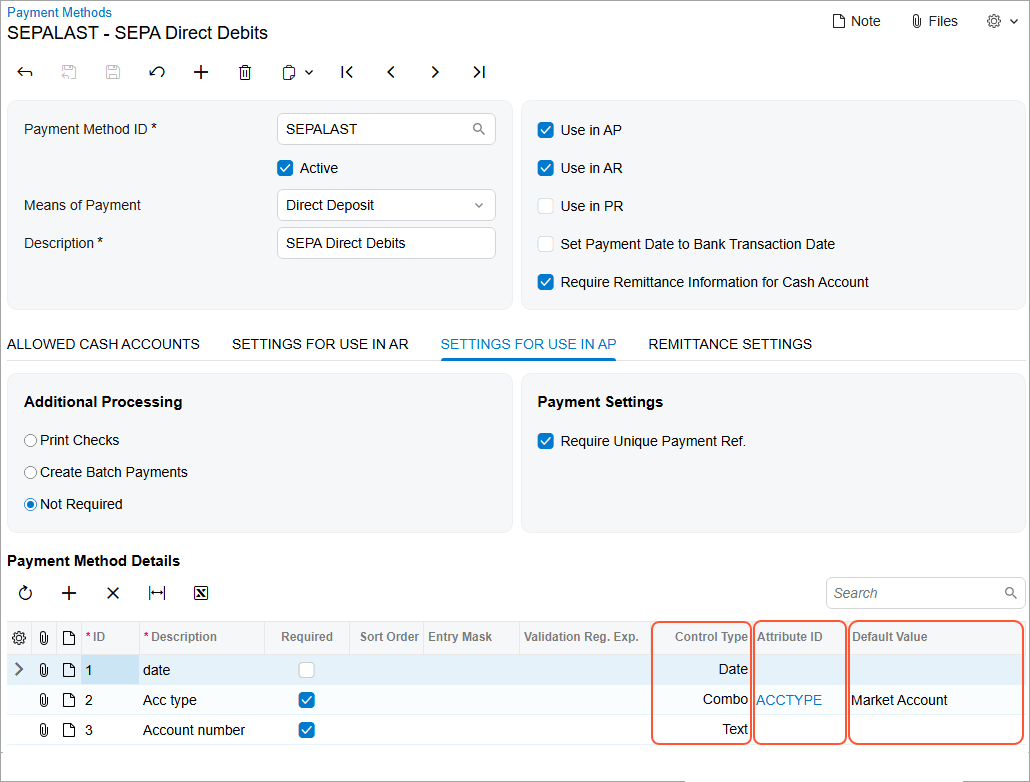The width and height of the screenshot is (1030, 782).
Task: Delete the current payment method
Action: click(245, 72)
